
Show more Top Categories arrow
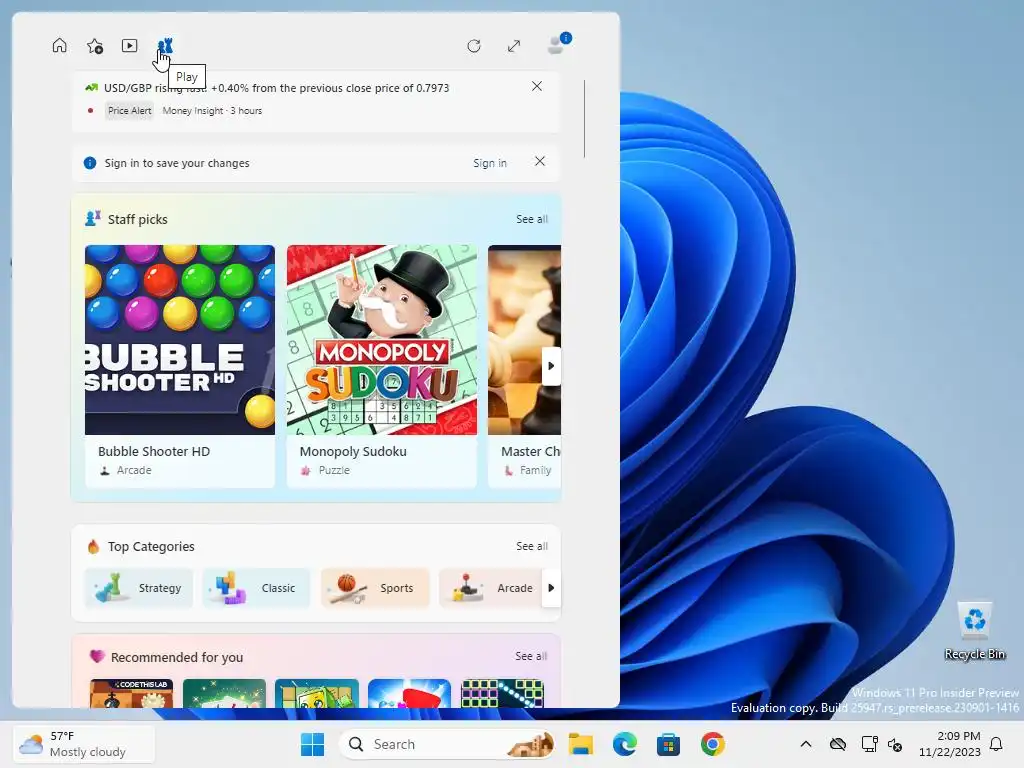pyautogui.click(x=551, y=588)
